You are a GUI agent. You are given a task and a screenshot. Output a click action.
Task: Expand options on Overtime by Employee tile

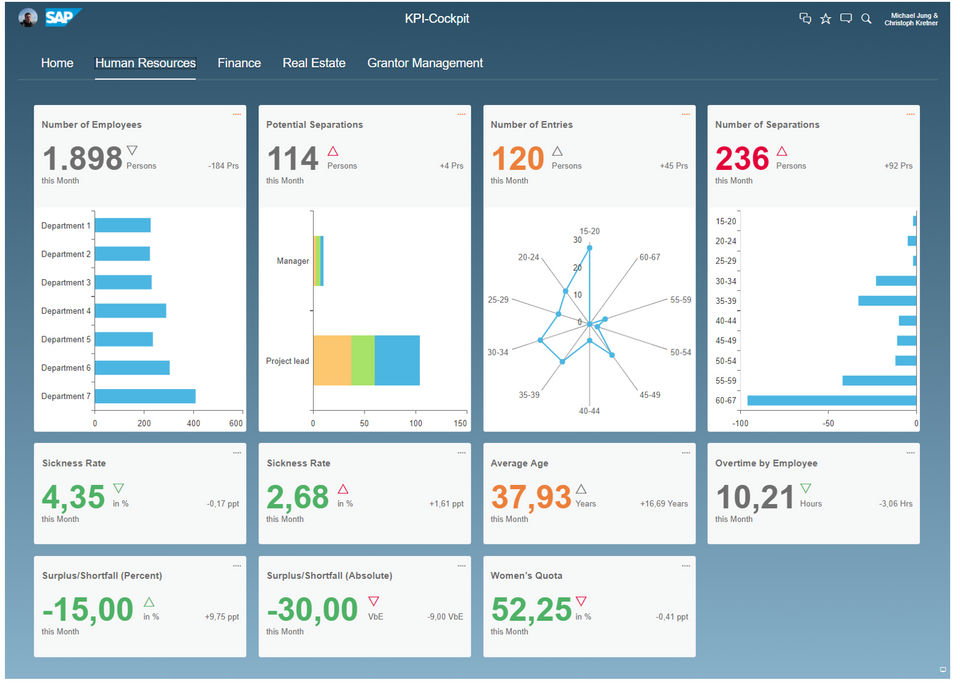[910, 453]
